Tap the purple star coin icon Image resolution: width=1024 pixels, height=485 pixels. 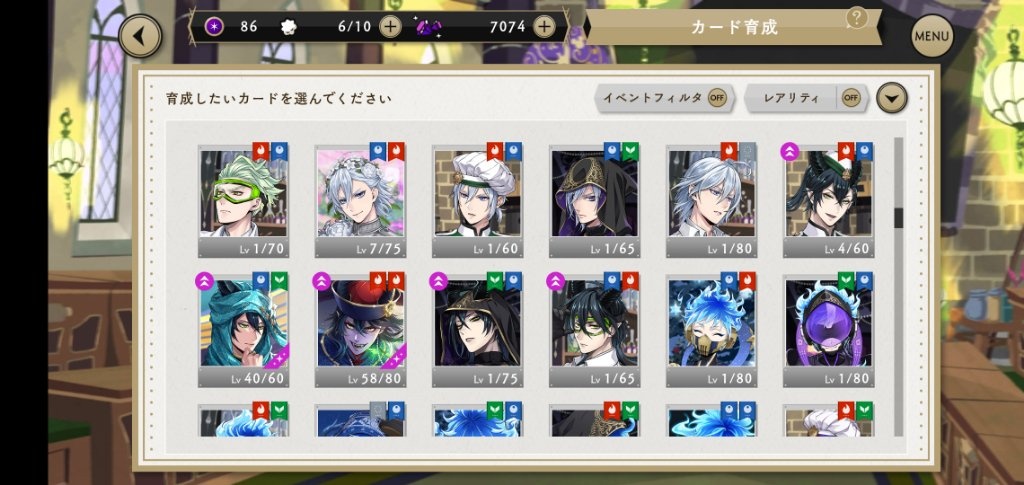[x=213, y=27]
